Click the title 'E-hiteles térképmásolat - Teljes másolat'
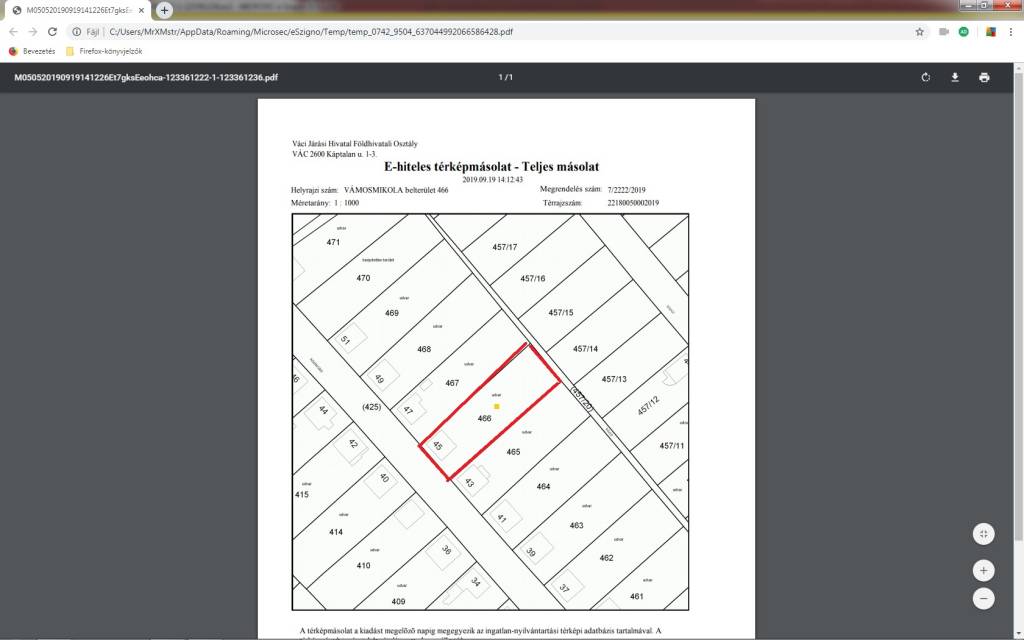Viewport: 1024px width, 640px height. click(x=491, y=167)
